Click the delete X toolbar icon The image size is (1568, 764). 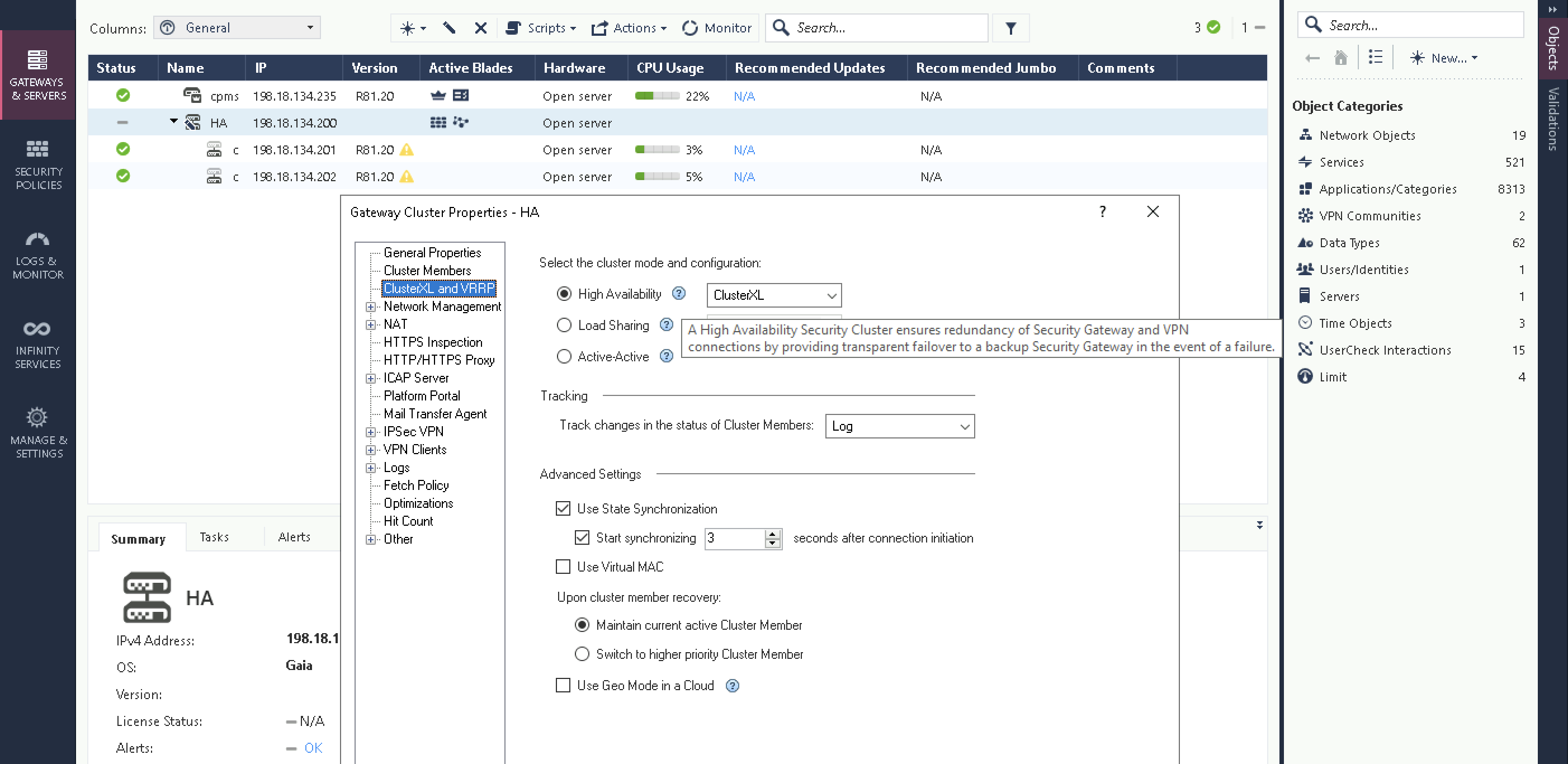click(x=480, y=28)
